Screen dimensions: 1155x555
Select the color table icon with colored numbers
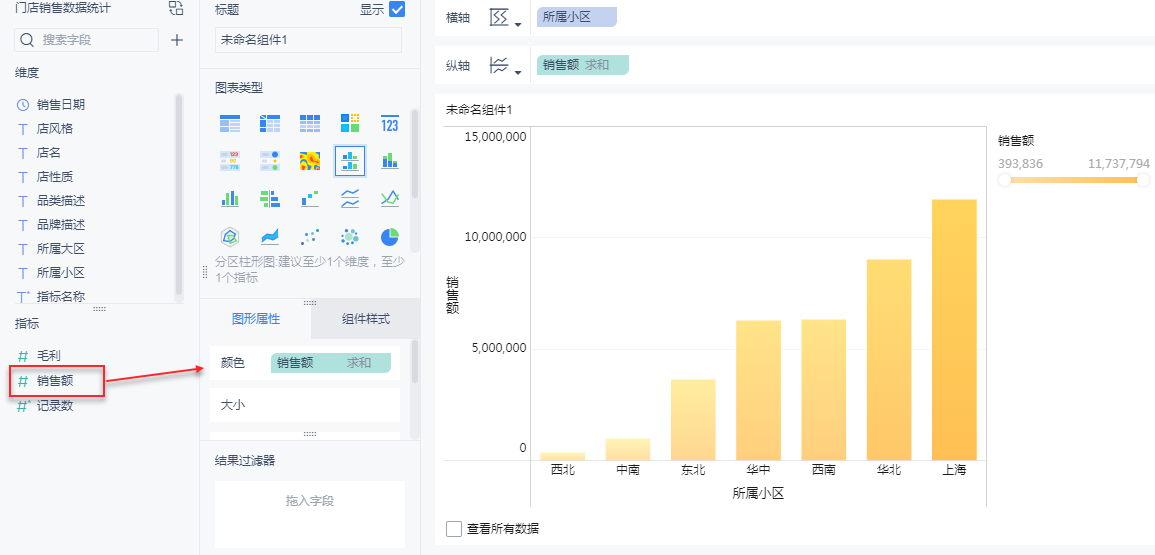point(230,161)
